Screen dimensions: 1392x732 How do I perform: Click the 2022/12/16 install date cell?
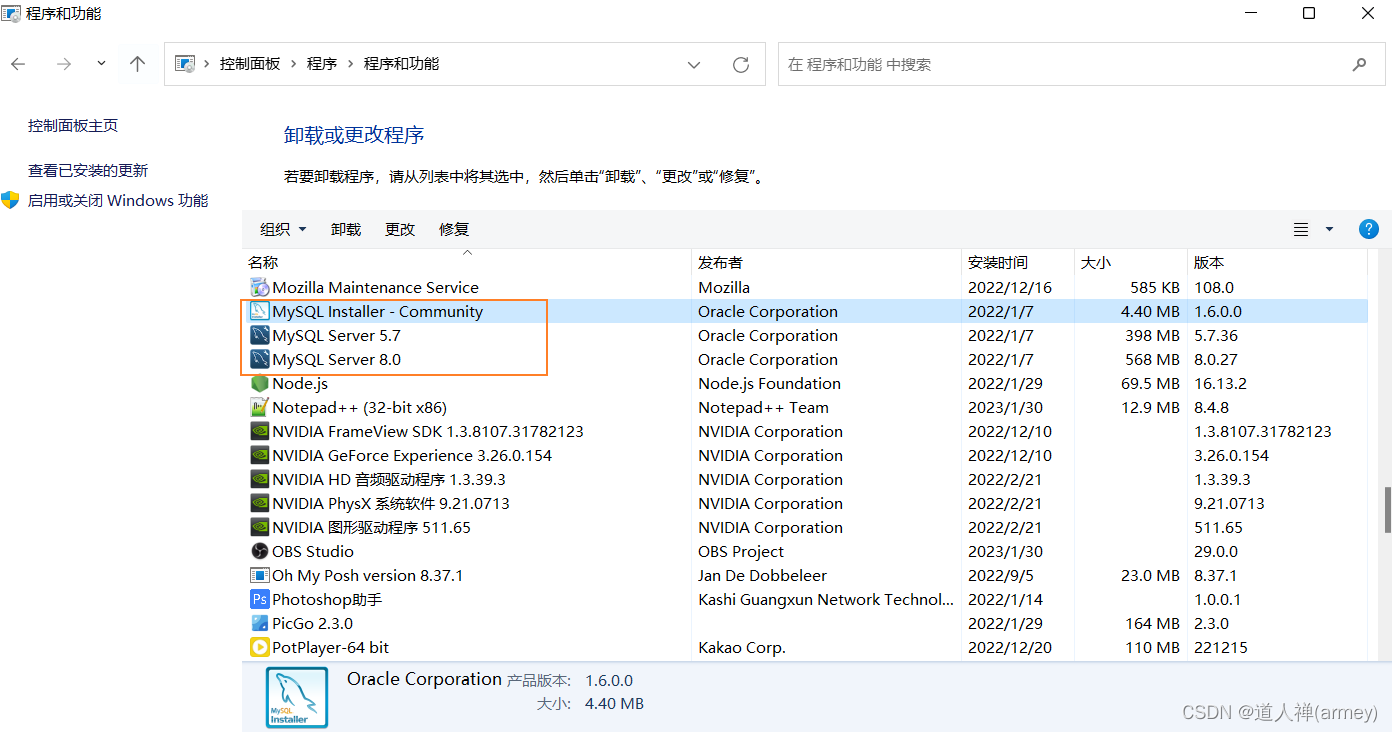click(x=1009, y=288)
